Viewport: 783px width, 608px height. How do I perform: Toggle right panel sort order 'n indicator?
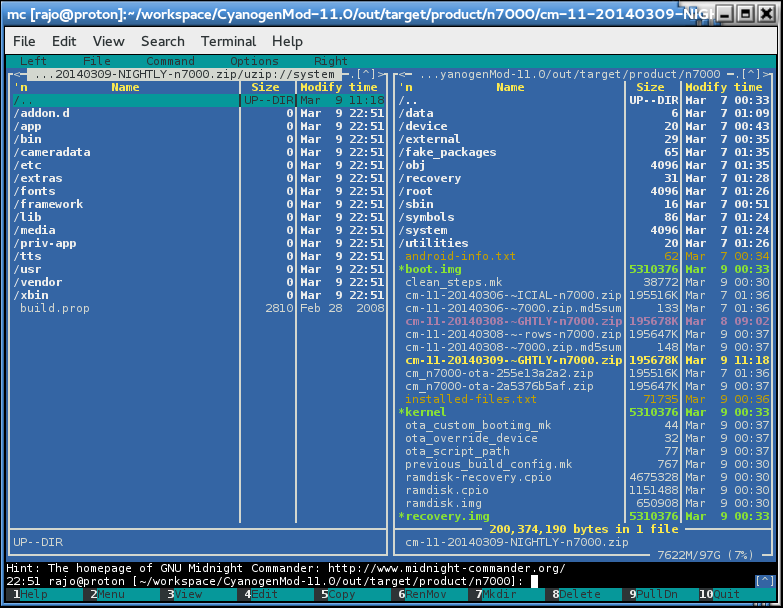(x=405, y=87)
